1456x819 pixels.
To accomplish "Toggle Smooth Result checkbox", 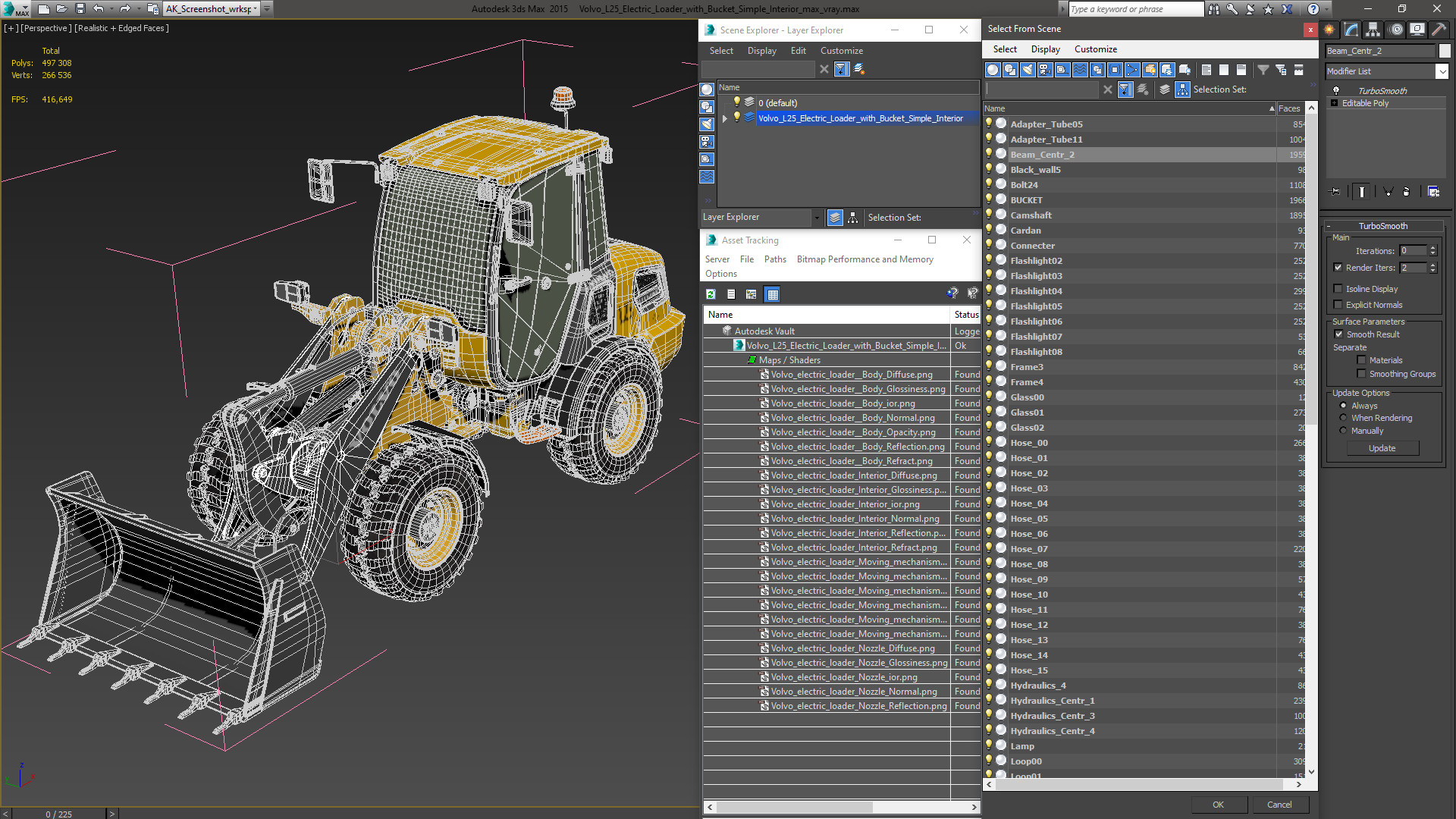I will [x=1338, y=334].
